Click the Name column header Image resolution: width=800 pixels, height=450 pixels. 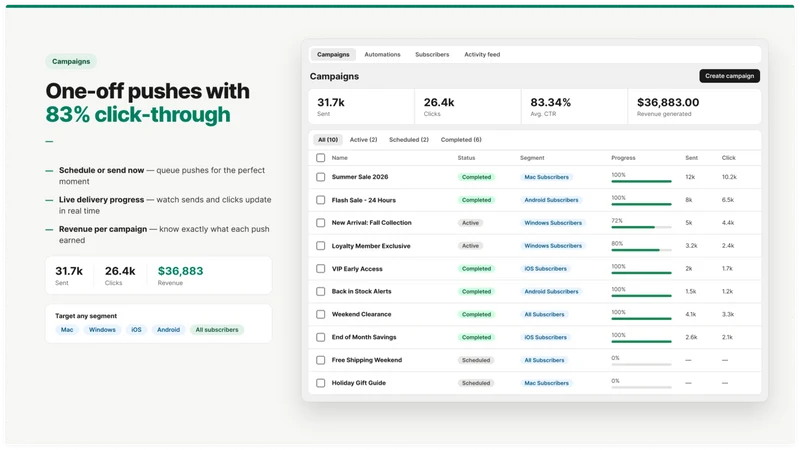[x=340, y=158]
